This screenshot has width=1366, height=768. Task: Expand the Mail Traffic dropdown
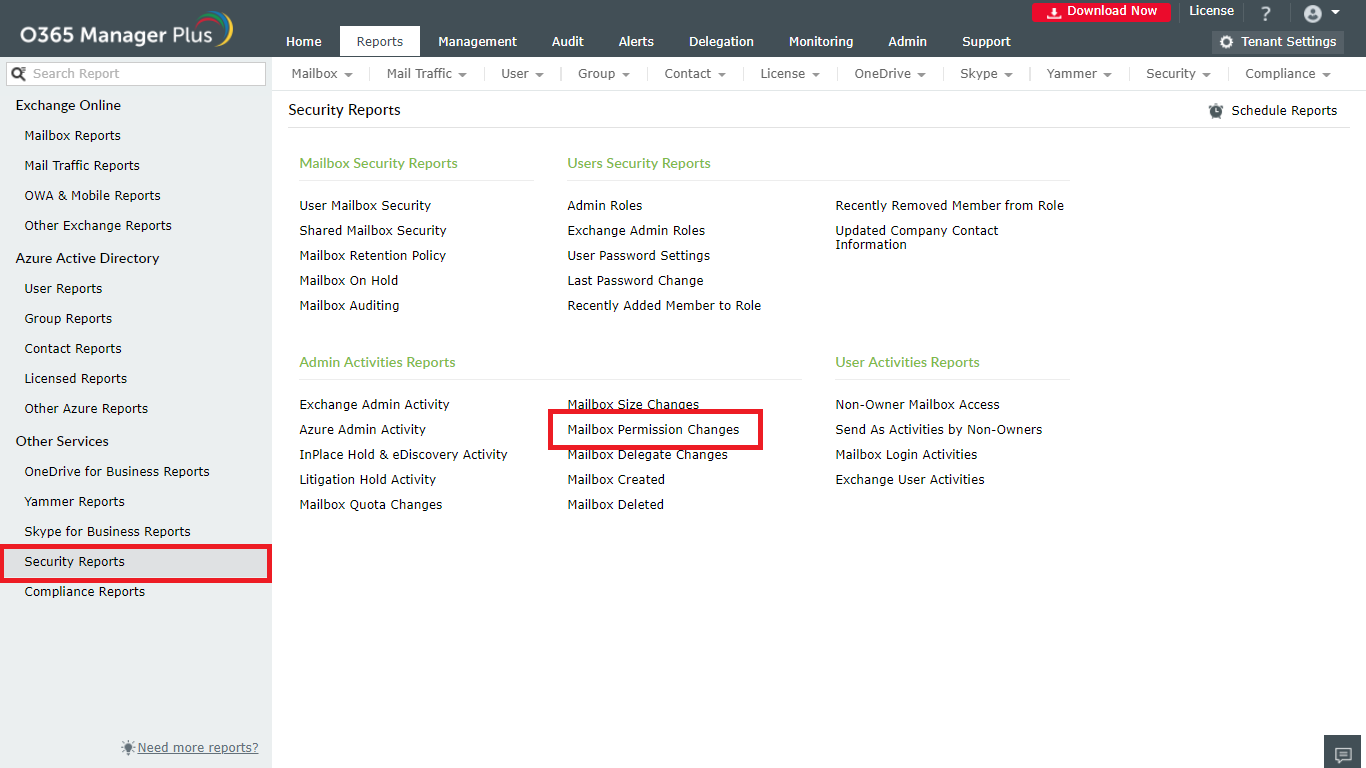click(427, 74)
